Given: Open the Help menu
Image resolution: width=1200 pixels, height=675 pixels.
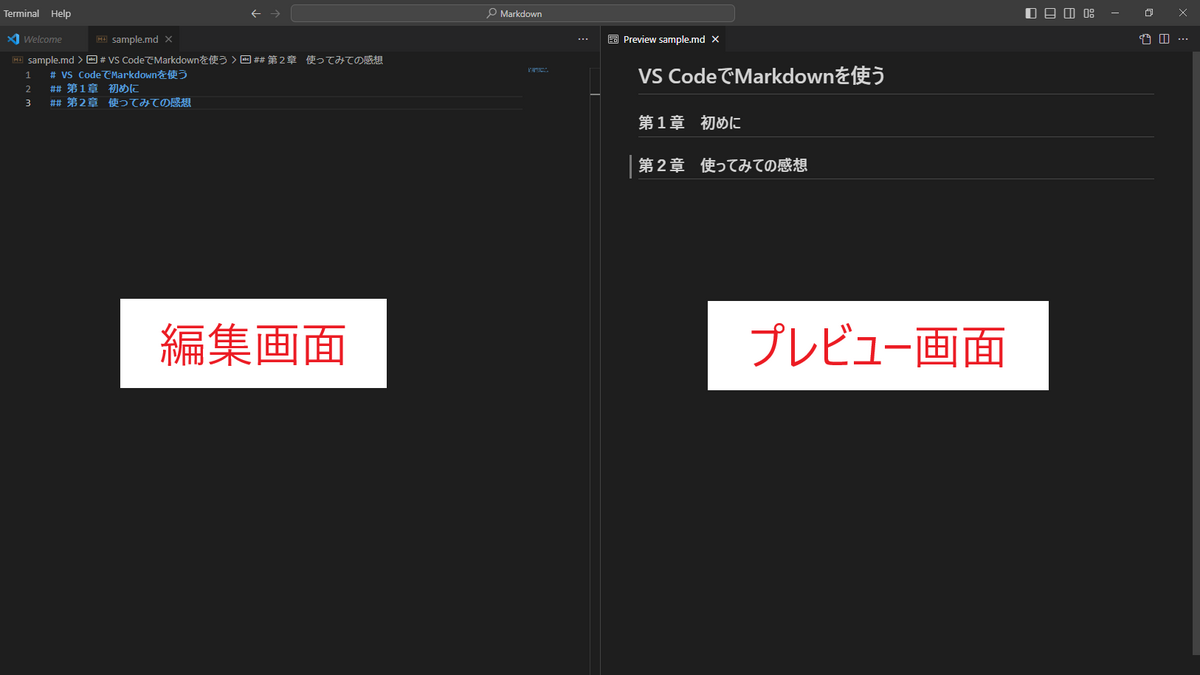Looking at the screenshot, I should click(x=60, y=13).
